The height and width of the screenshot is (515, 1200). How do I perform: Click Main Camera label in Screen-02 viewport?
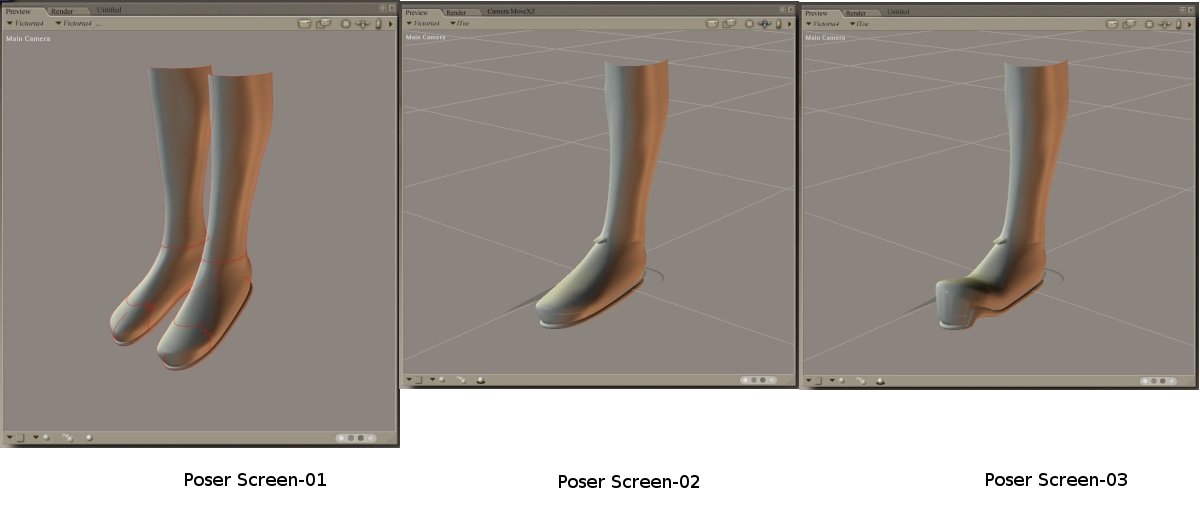426,37
